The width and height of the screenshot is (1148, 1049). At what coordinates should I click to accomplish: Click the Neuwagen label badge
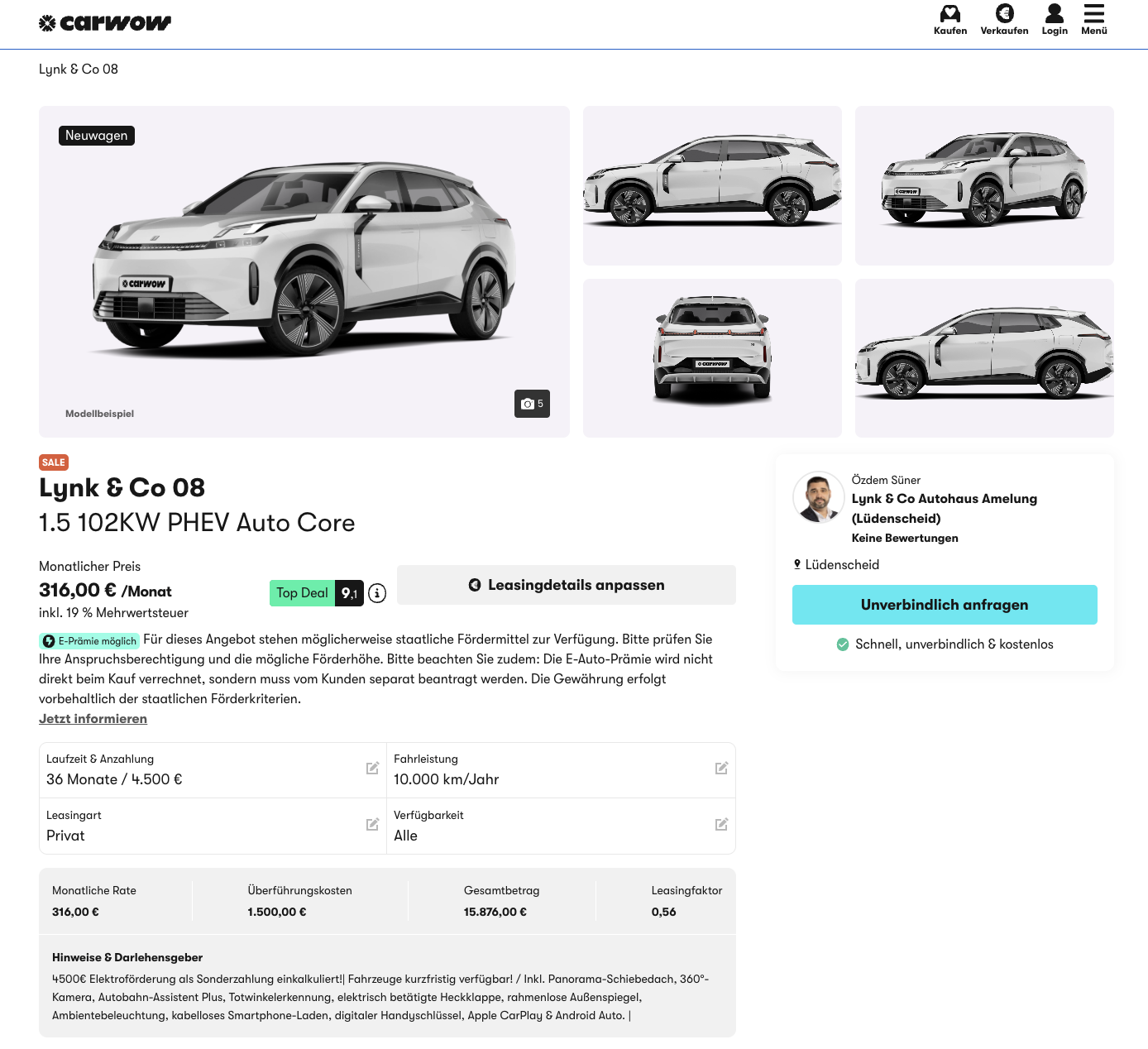tap(97, 136)
